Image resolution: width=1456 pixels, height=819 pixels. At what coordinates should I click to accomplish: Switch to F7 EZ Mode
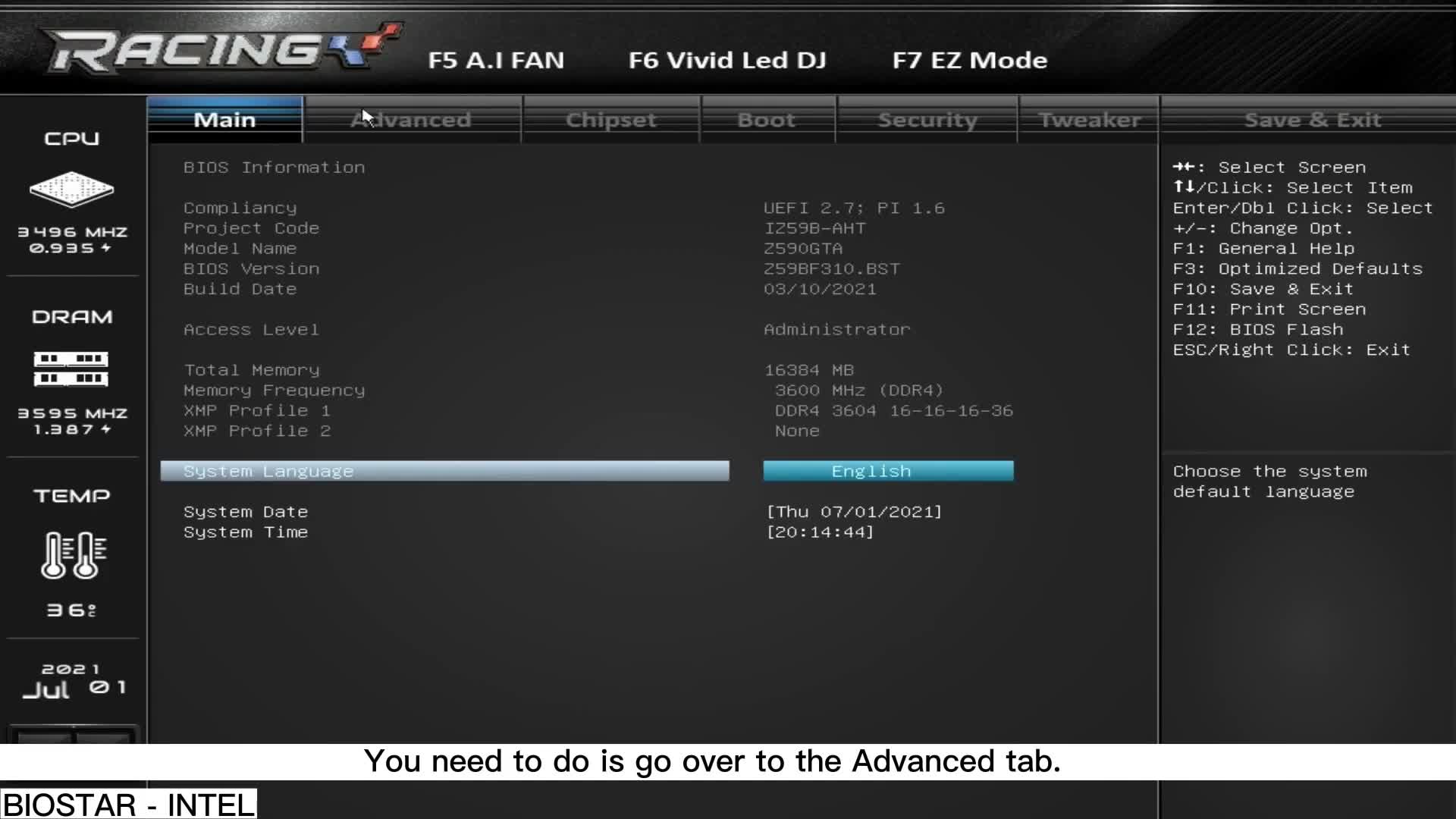(969, 60)
